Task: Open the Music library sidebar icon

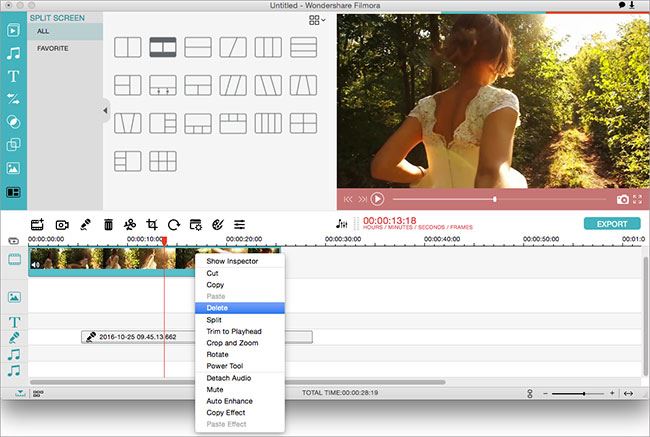Action: (13, 53)
